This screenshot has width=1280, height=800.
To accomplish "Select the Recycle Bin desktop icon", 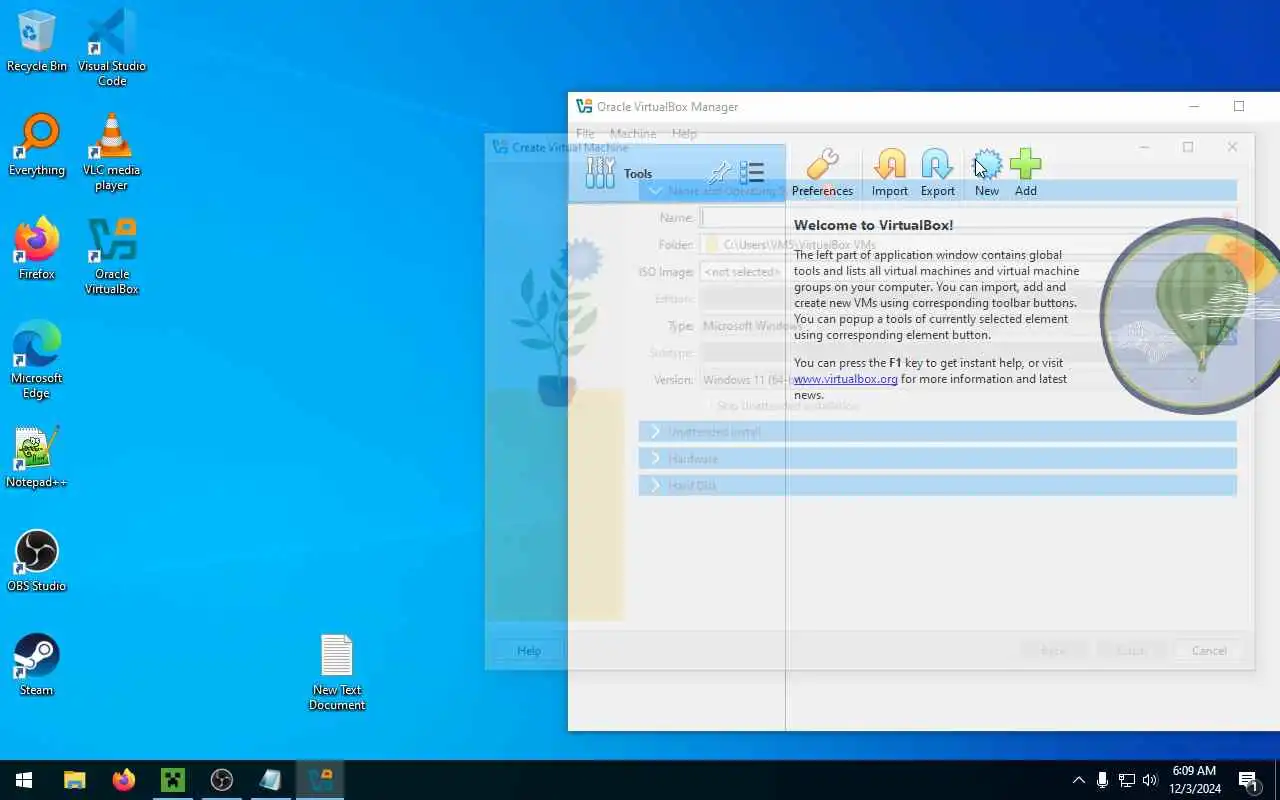I will click(37, 42).
